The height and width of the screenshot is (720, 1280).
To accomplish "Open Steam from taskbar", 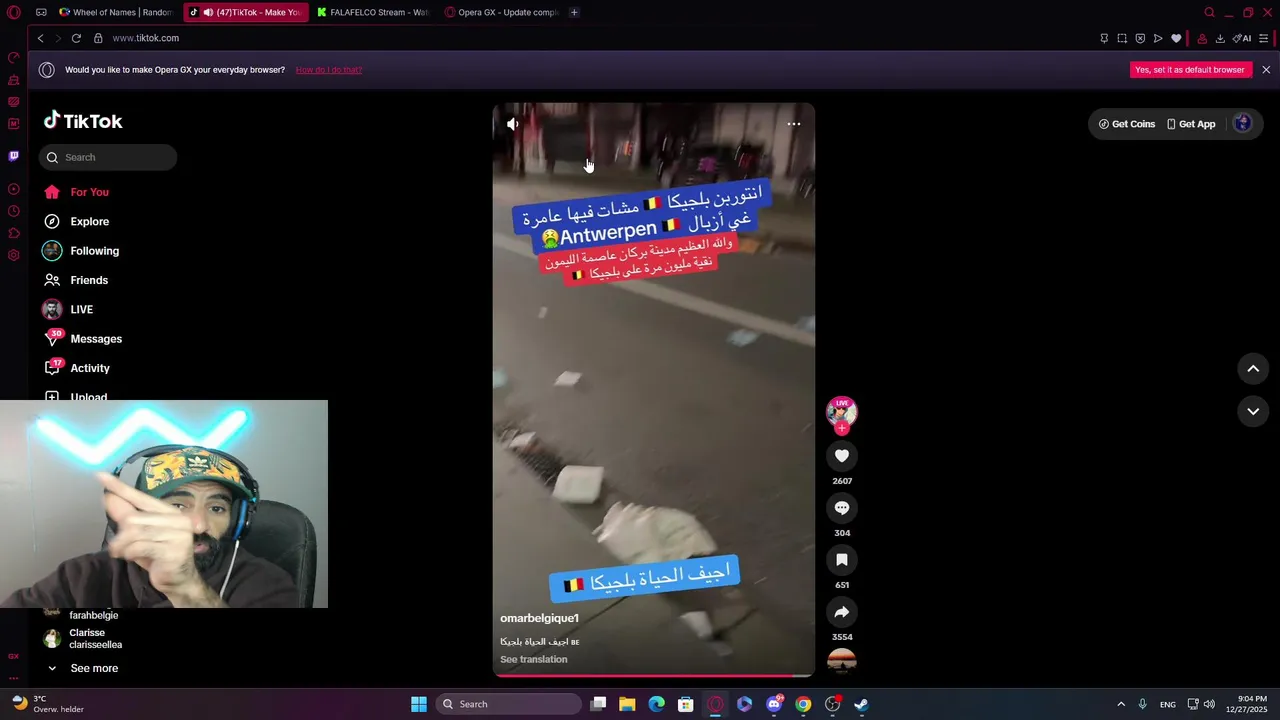I will (861, 704).
